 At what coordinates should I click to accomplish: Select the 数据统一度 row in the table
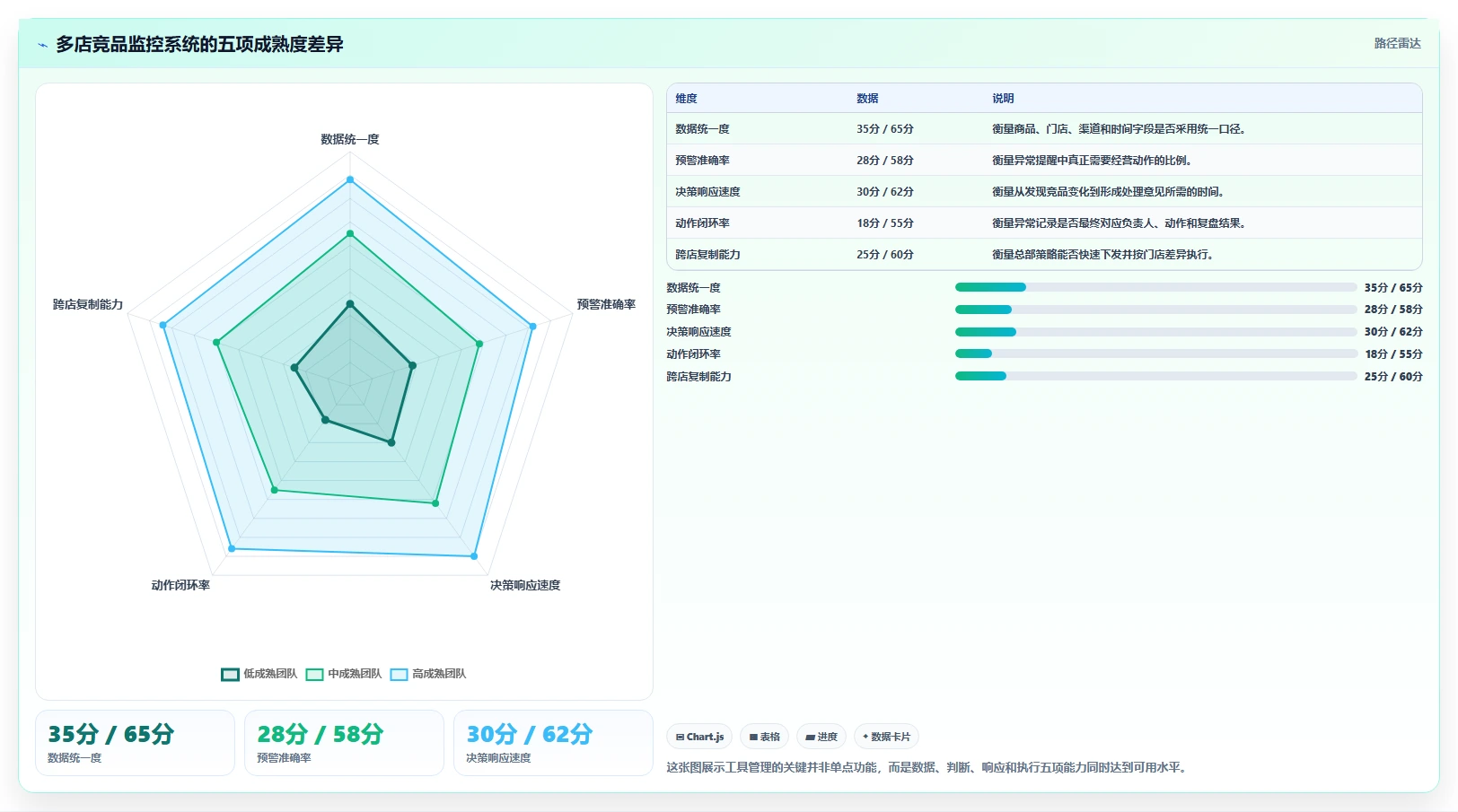[x=1044, y=129]
